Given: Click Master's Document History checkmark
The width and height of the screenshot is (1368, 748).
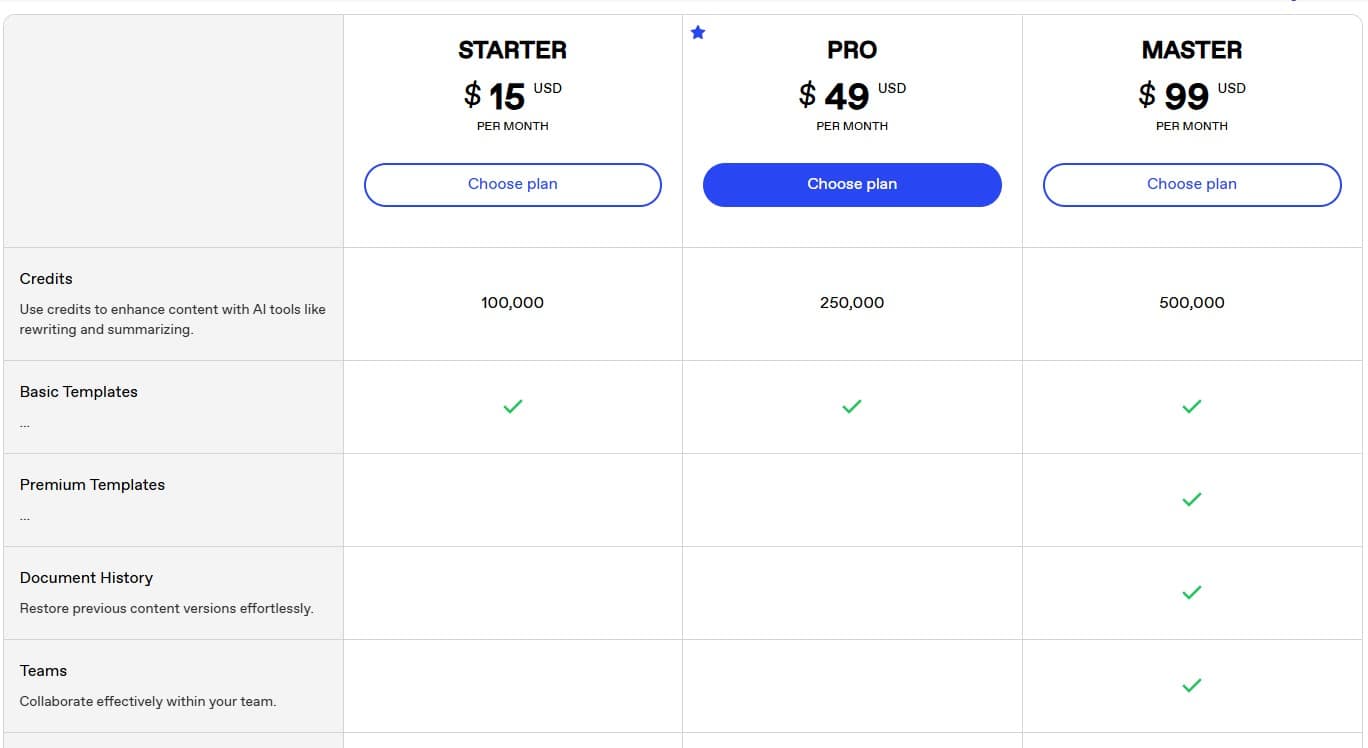Looking at the screenshot, I should pyautogui.click(x=1191, y=592).
